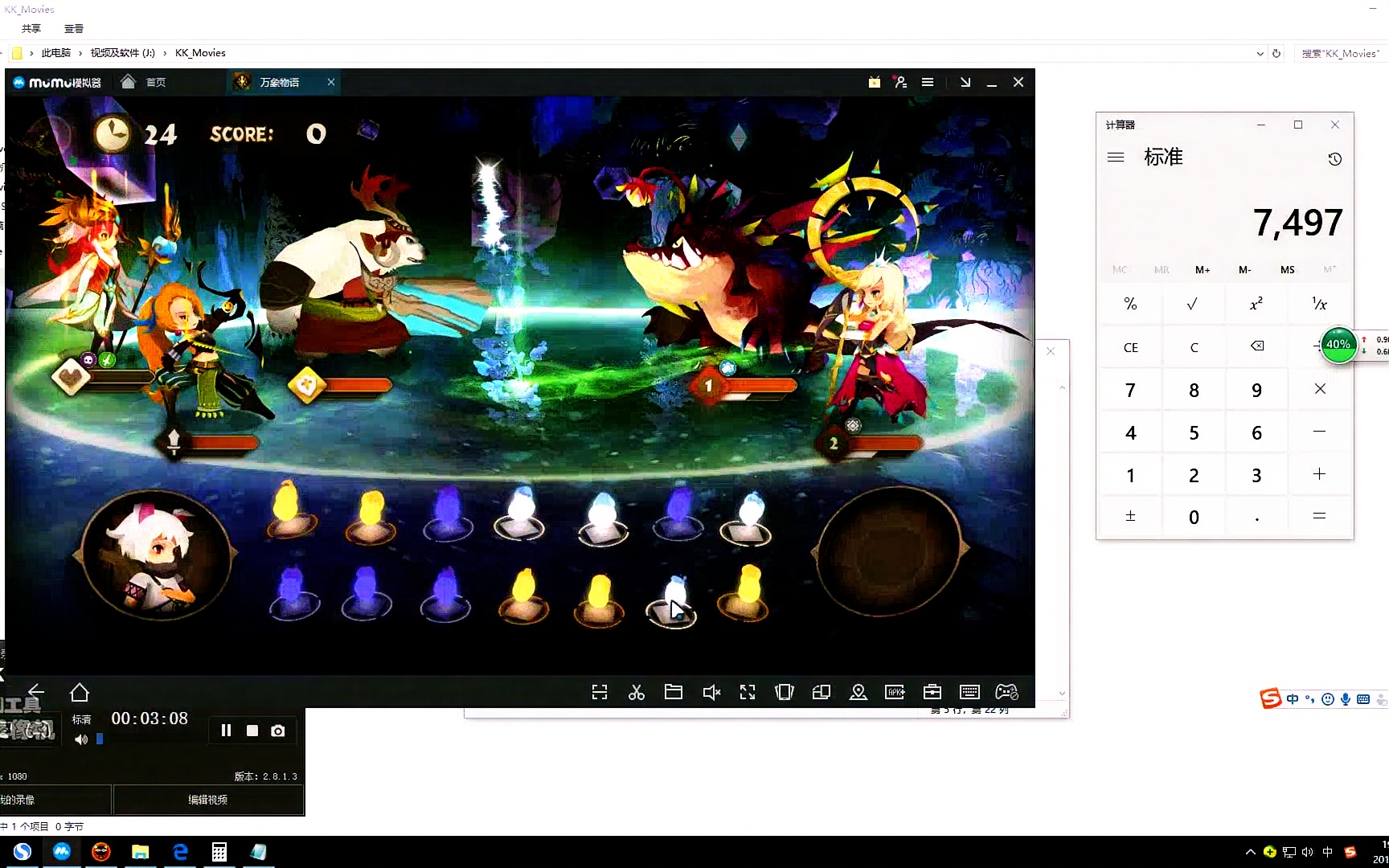1389x868 pixels.
Task: Click the MS memory store button
Action: (1288, 269)
